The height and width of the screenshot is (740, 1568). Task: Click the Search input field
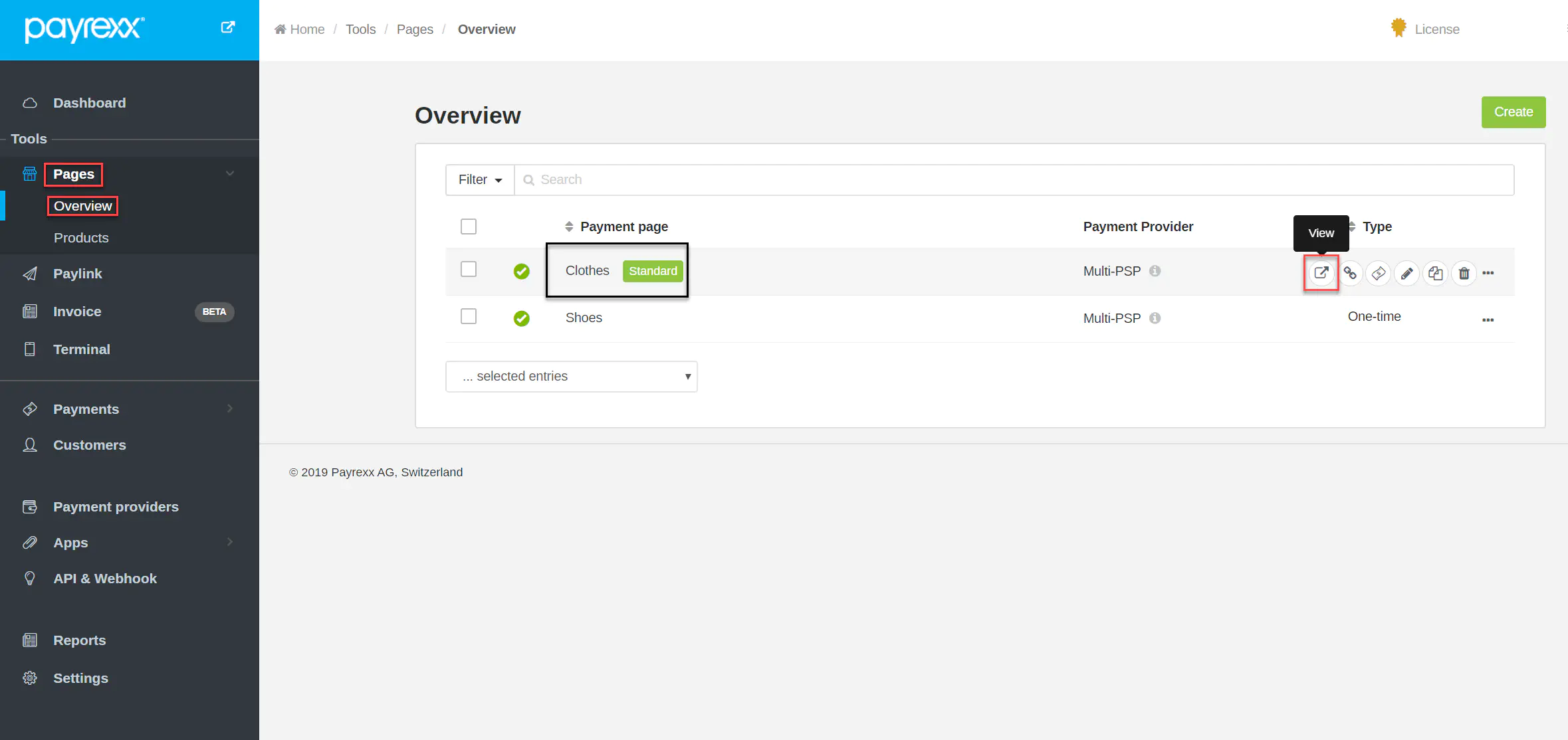pos(1014,179)
